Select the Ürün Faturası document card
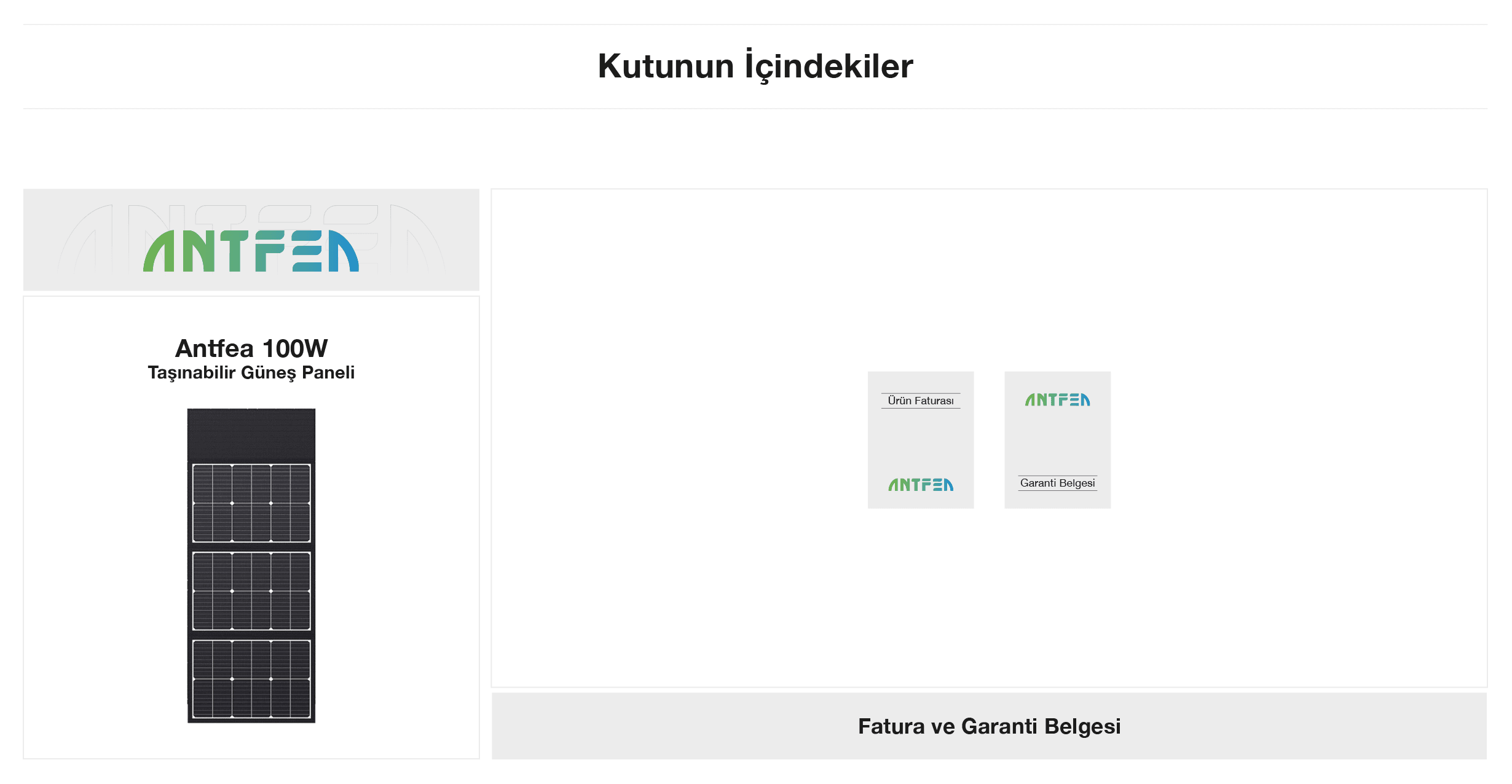Viewport: 1512px width, 784px height. pyautogui.click(x=921, y=440)
